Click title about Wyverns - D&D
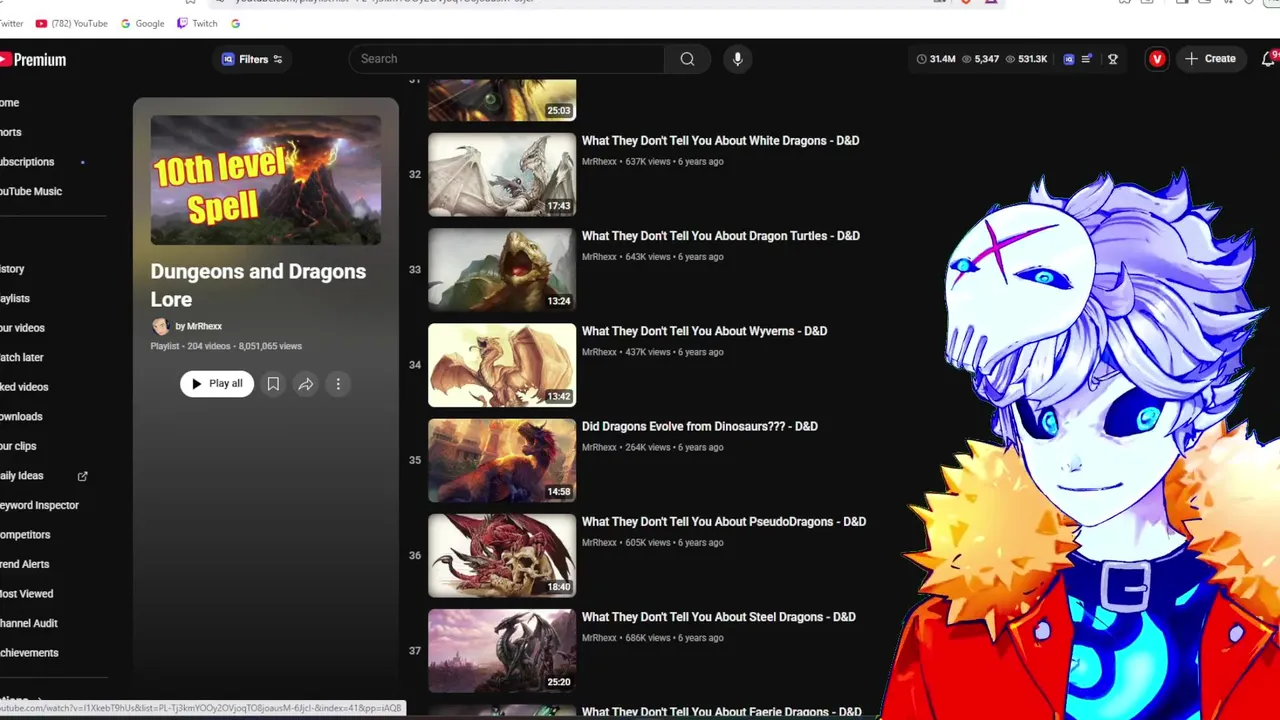1280x720 pixels. pos(704,331)
